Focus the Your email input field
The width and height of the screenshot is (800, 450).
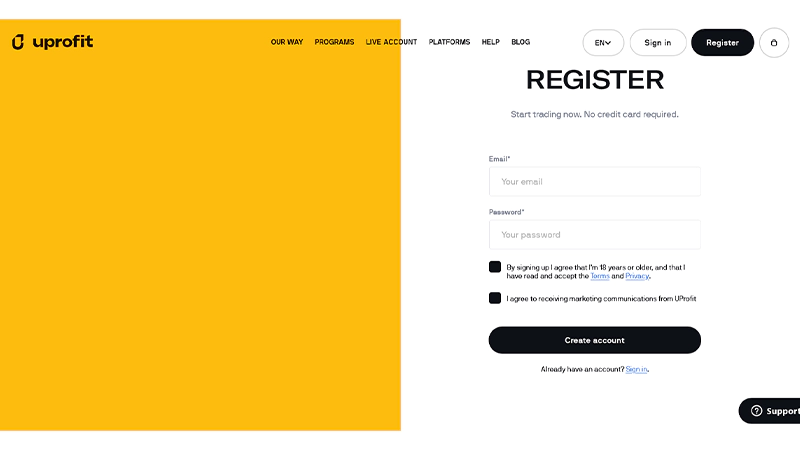click(x=594, y=182)
